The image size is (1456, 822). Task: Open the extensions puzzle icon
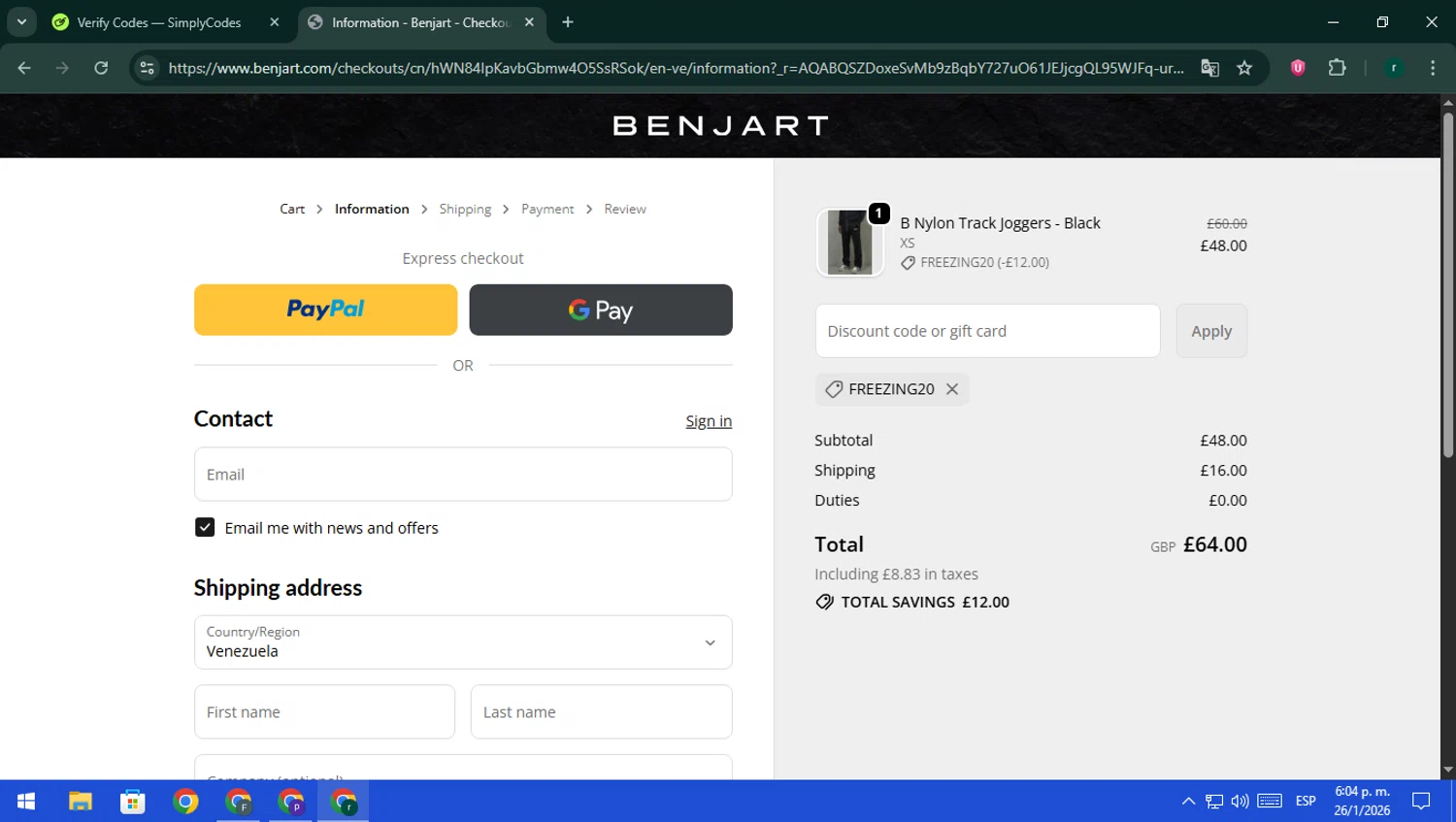1337,68
